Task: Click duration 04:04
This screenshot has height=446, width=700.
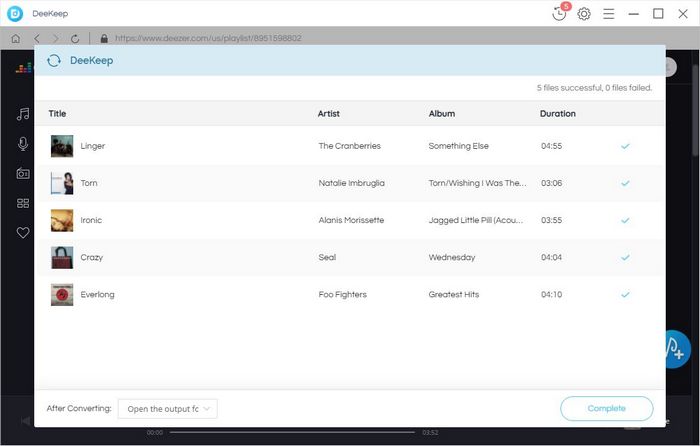Action: 551,257
